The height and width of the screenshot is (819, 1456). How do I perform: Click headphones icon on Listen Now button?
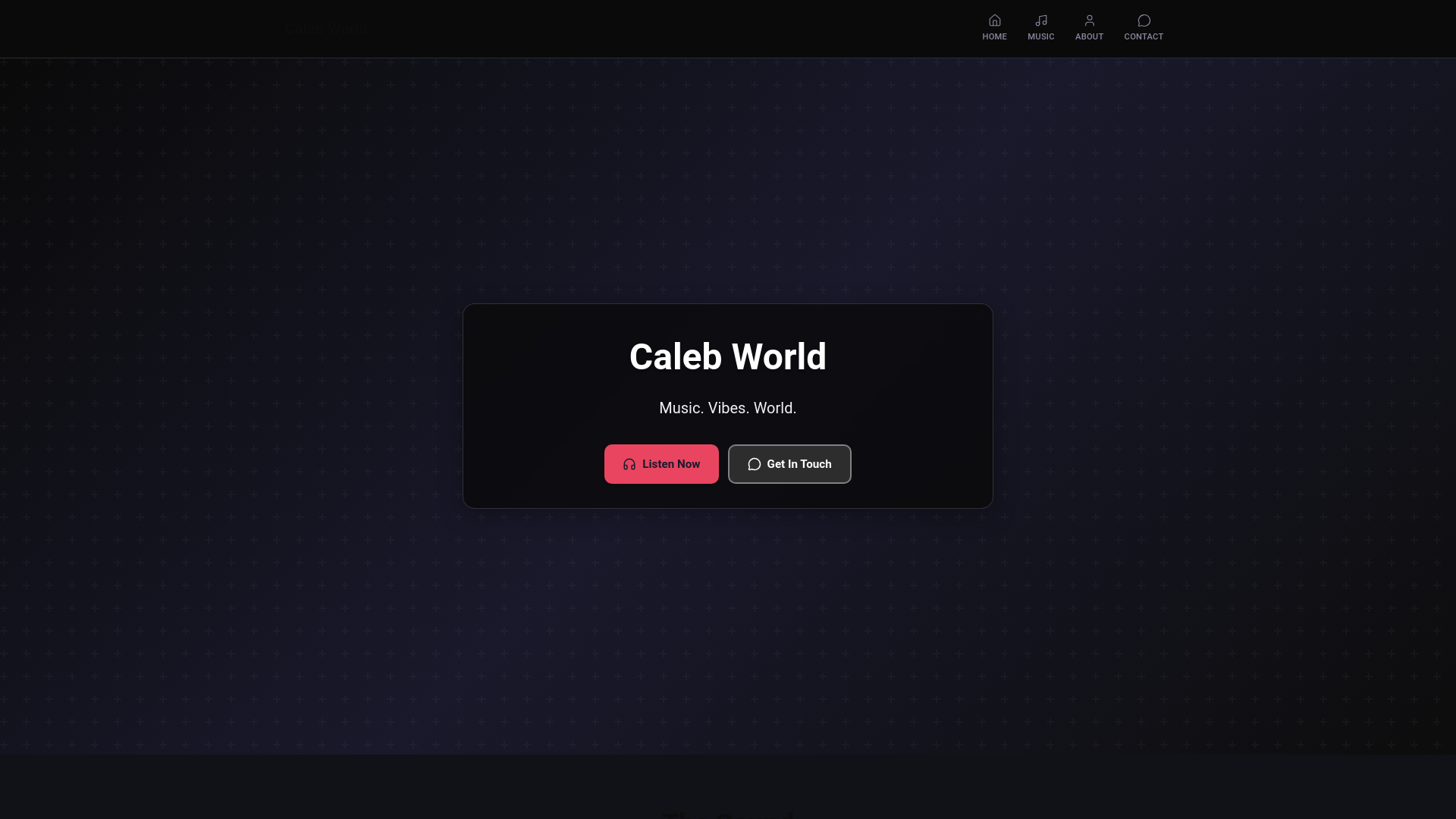click(629, 464)
